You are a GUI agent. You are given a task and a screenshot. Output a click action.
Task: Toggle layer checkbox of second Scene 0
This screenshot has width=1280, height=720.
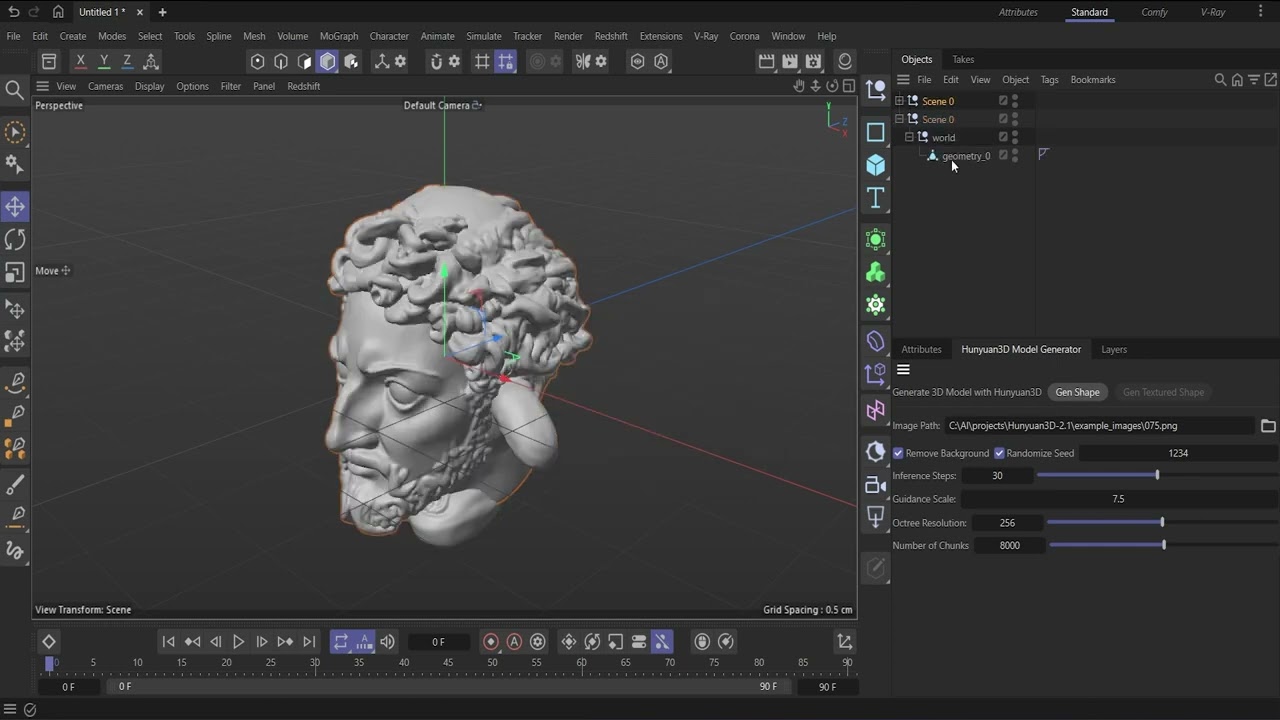(1003, 119)
